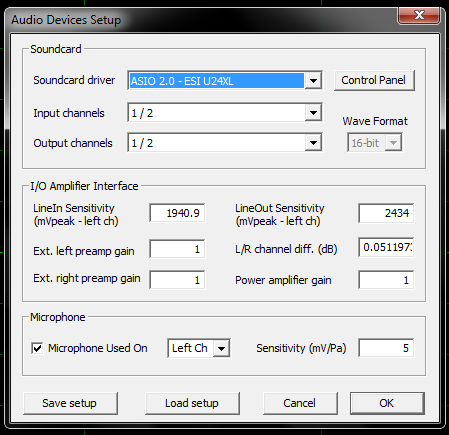Select the Ext. left preamp gain field

[177, 249]
